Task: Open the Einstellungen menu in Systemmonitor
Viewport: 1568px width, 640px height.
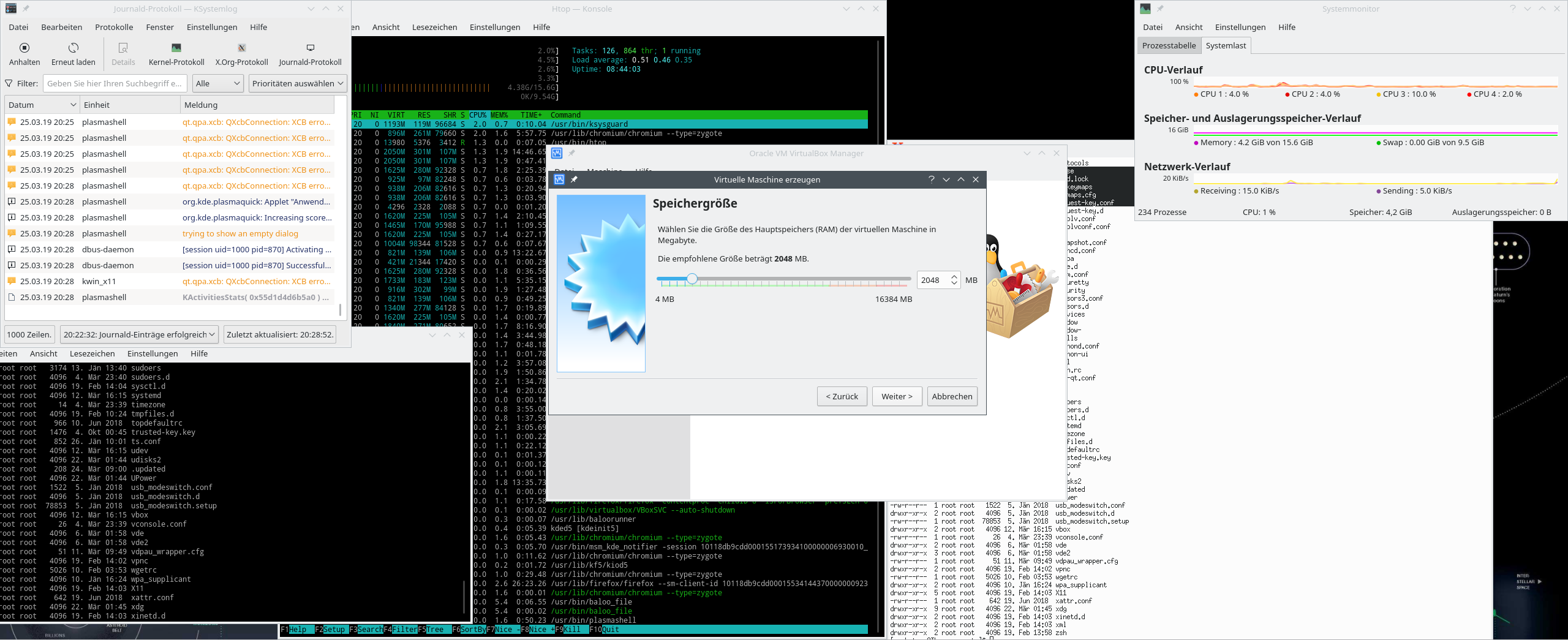Action: pyautogui.click(x=1240, y=27)
